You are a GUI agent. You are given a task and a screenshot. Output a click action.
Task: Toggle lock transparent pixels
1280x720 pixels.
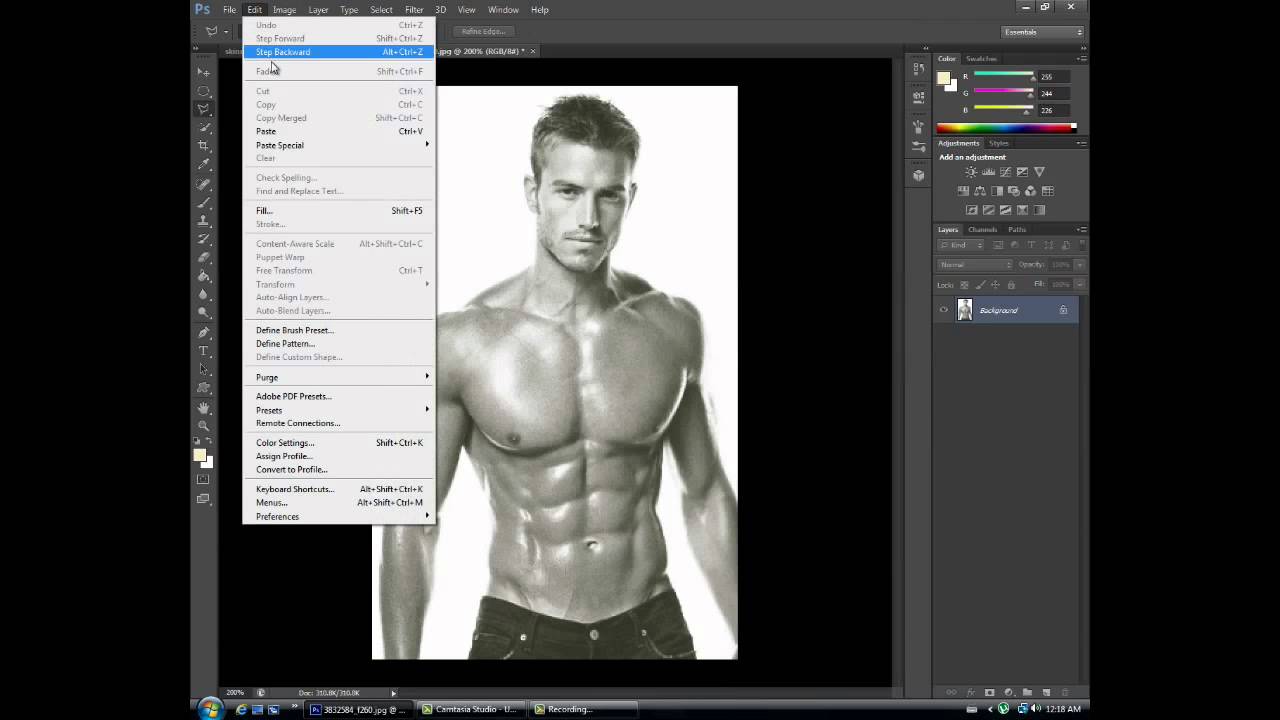click(964, 285)
